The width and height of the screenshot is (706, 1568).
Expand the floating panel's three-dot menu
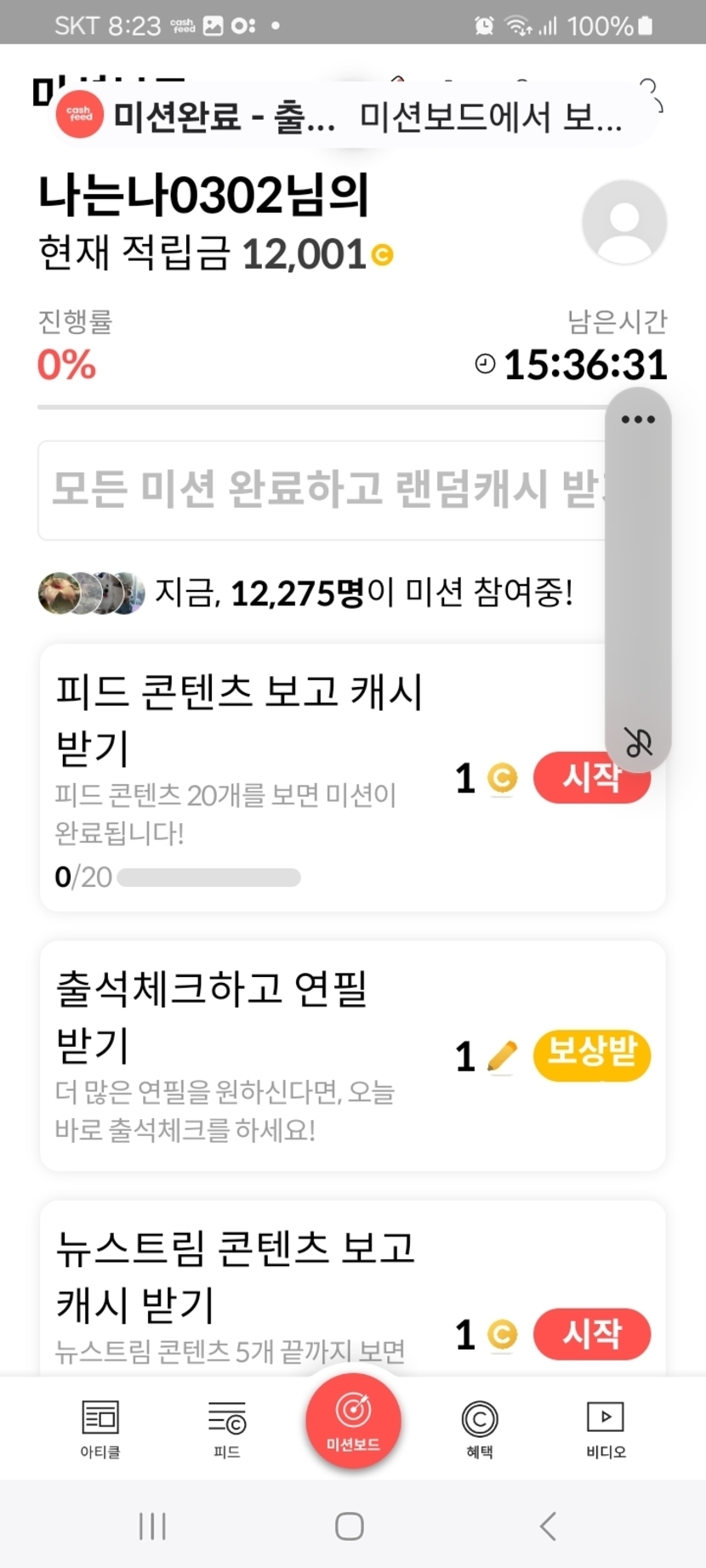click(638, 419)
